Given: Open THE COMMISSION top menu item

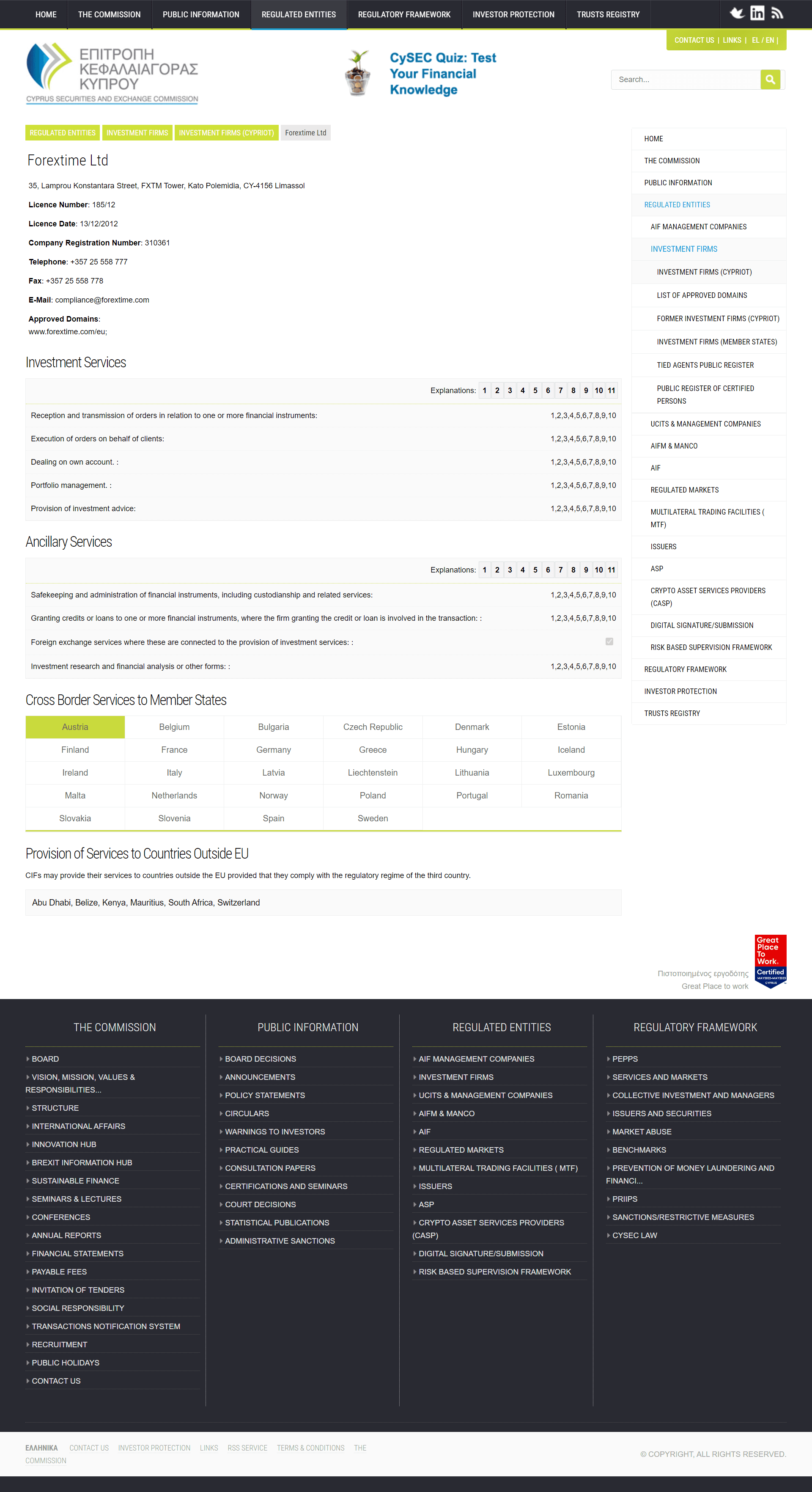Looking at the screenshot, I should (x=110, y=14).
